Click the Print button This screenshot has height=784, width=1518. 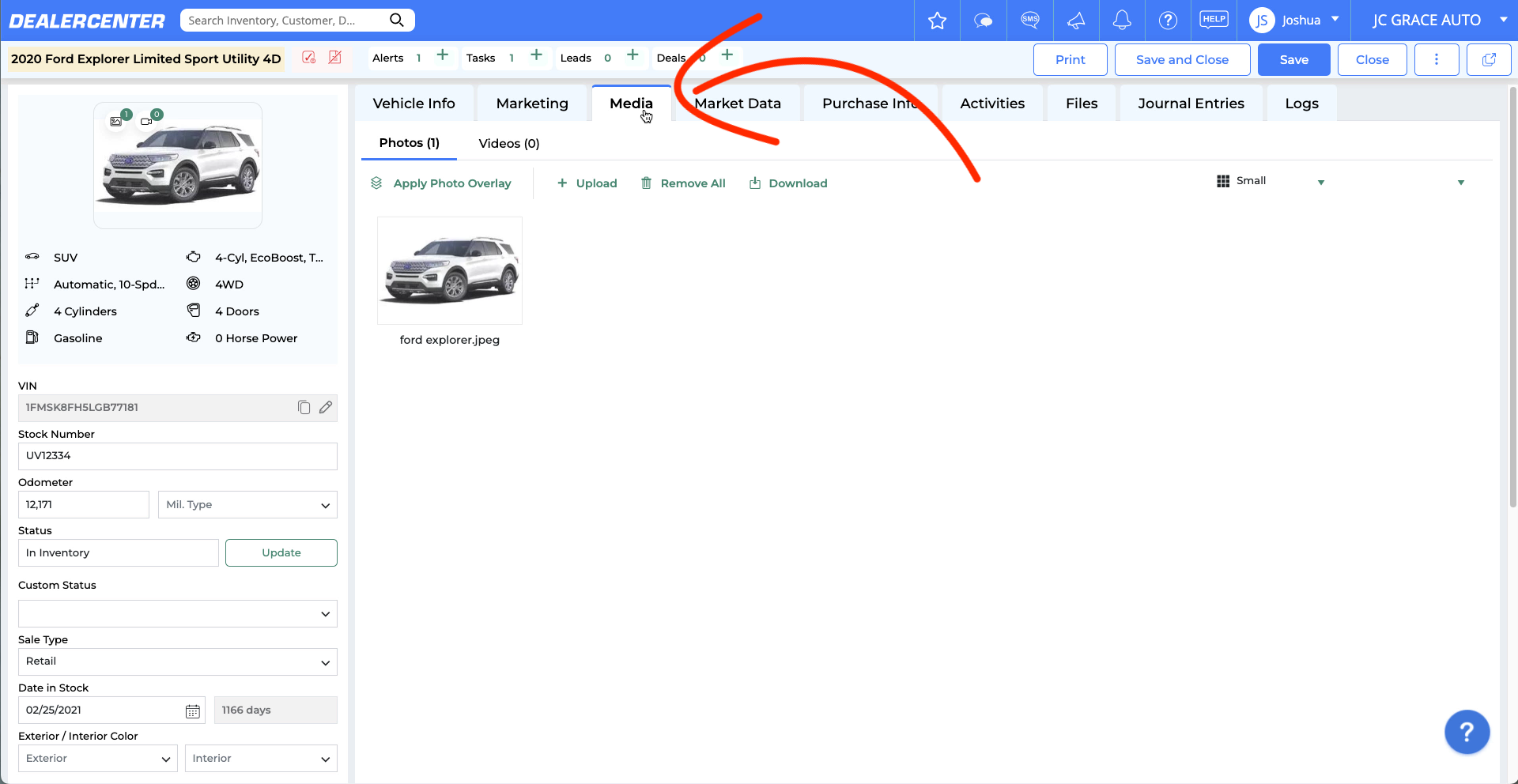[x=1071, y=59]
